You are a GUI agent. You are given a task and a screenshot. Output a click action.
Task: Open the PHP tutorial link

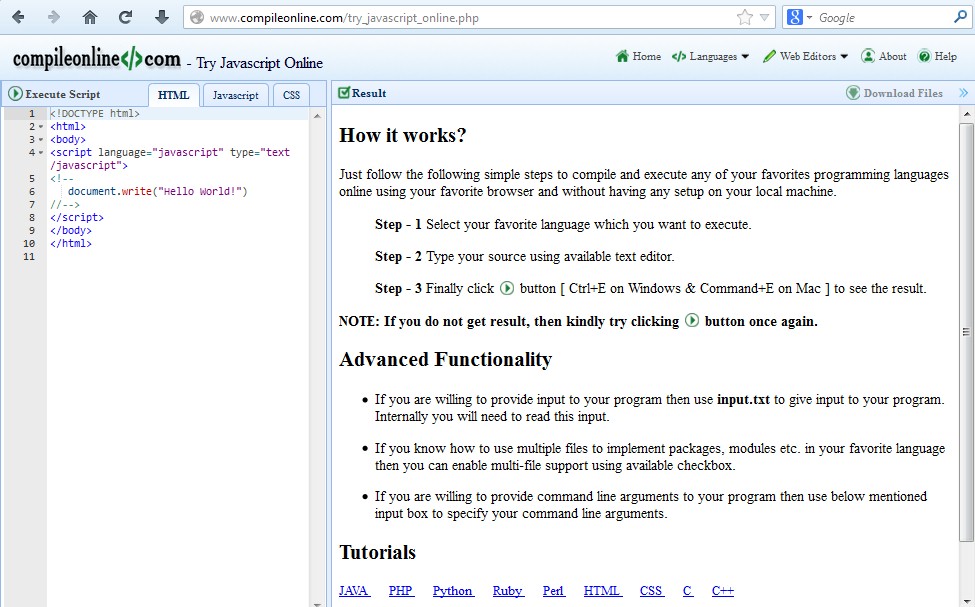(x=401, y=591)
